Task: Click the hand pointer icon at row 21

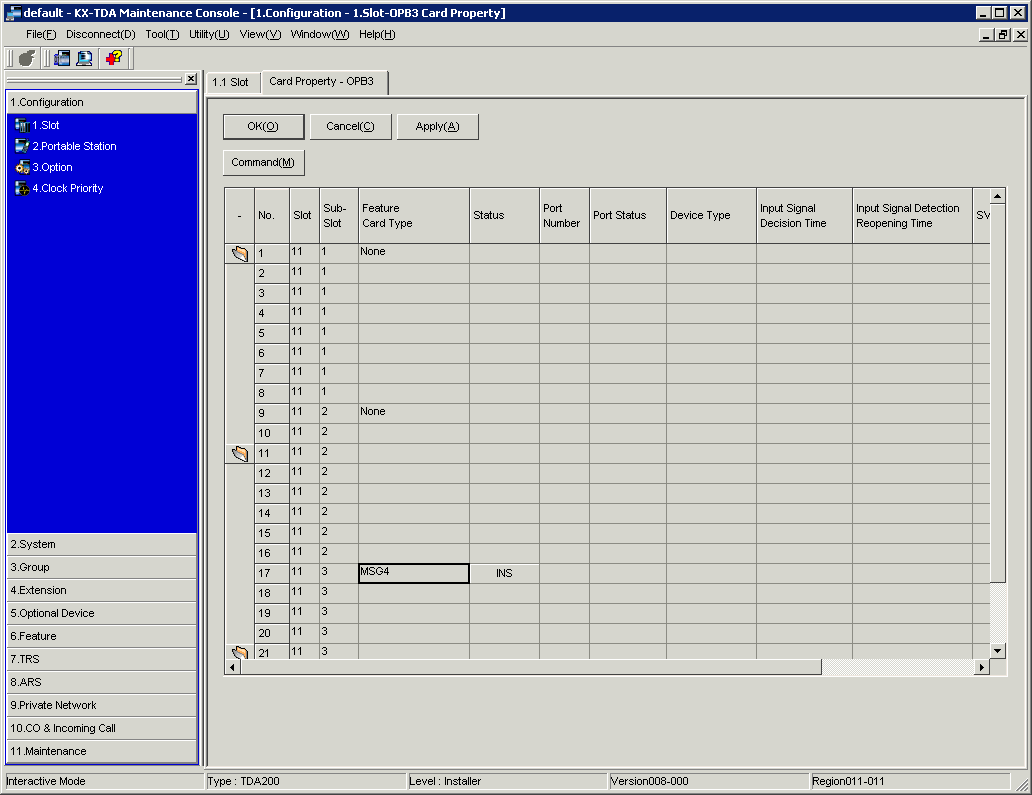Action: [240, 652]
